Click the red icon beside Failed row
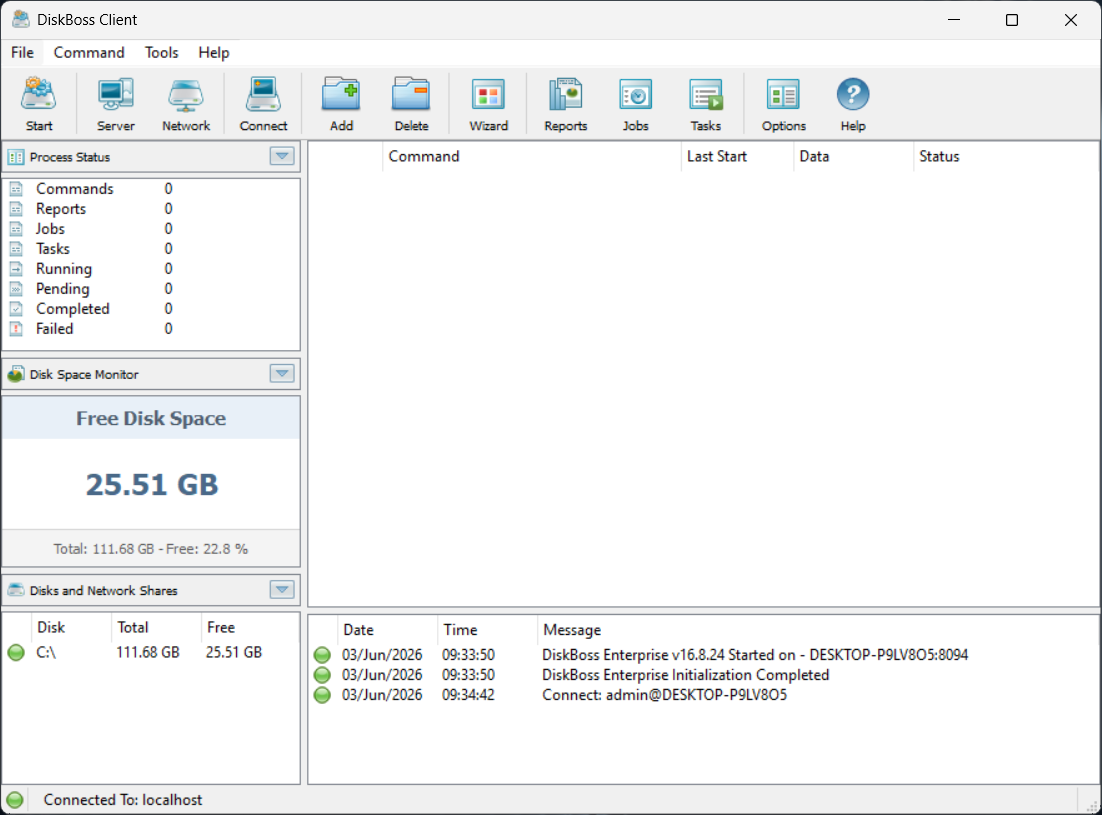The width and height of the screenshot is (1102, 815). (16, 329)
